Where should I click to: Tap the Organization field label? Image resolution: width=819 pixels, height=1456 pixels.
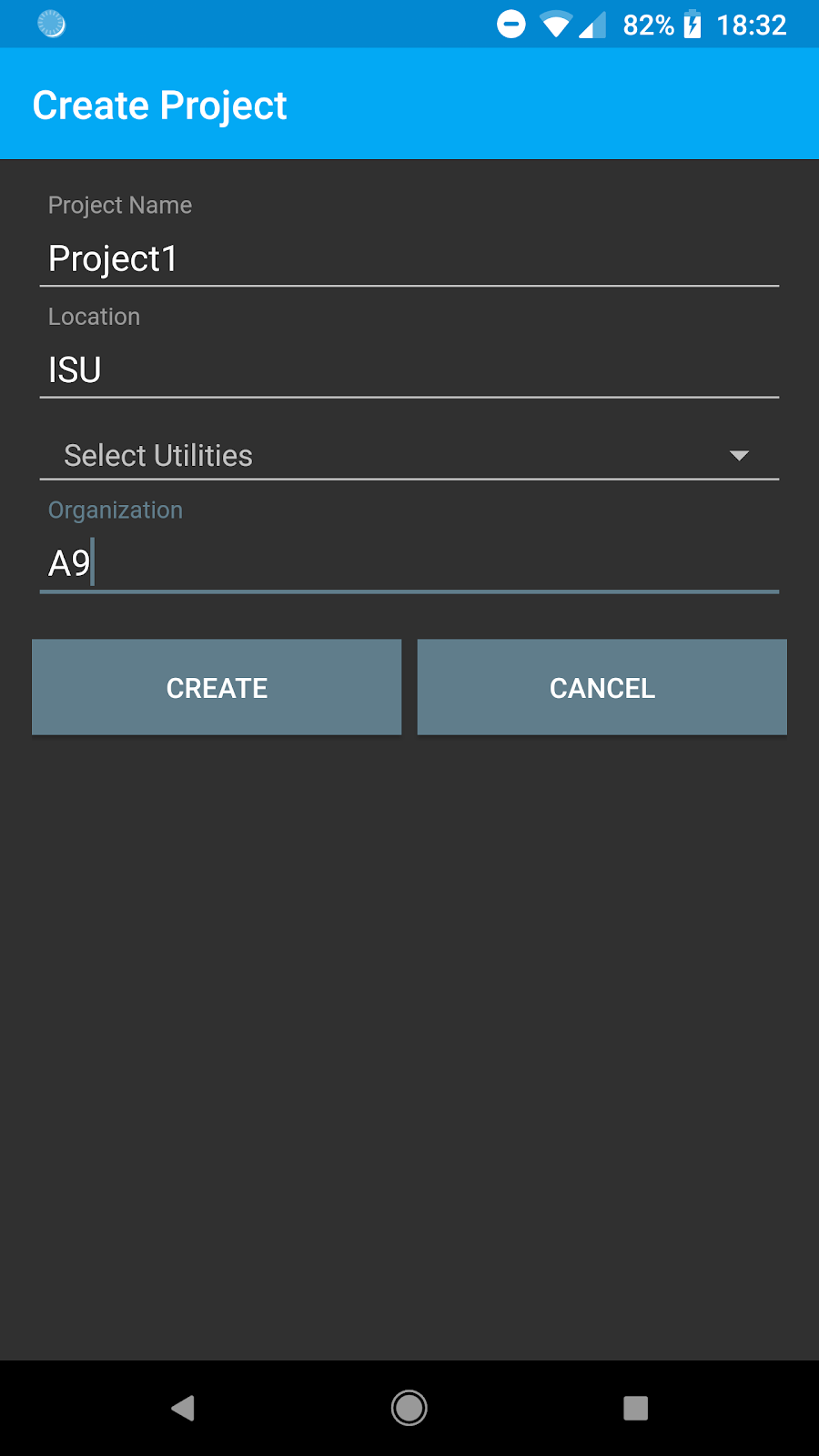coord(116,511)
